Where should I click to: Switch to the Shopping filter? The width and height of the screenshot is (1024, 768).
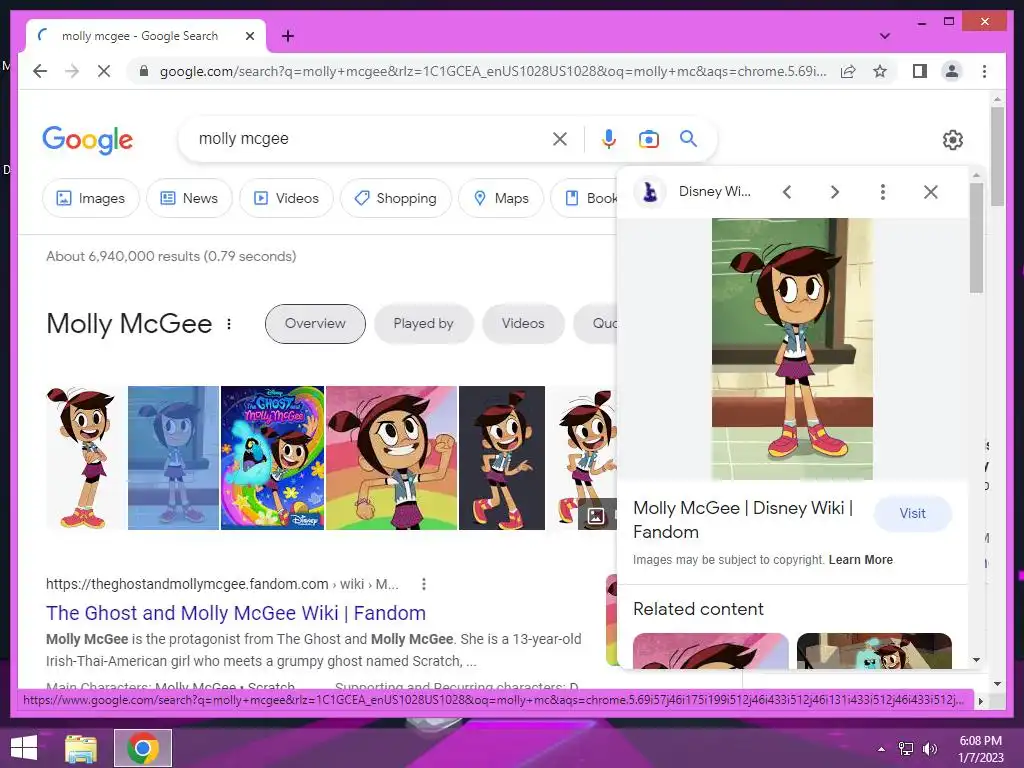point(395,198)
